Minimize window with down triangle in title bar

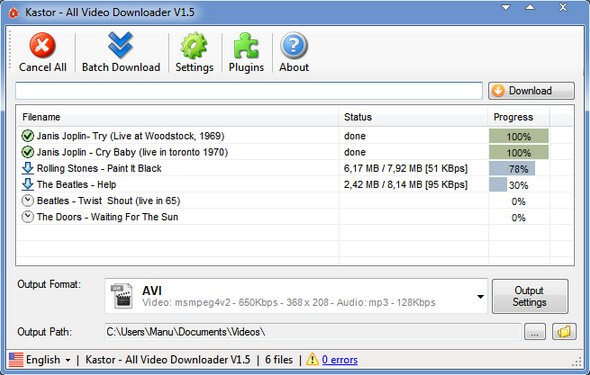(506, 7)
